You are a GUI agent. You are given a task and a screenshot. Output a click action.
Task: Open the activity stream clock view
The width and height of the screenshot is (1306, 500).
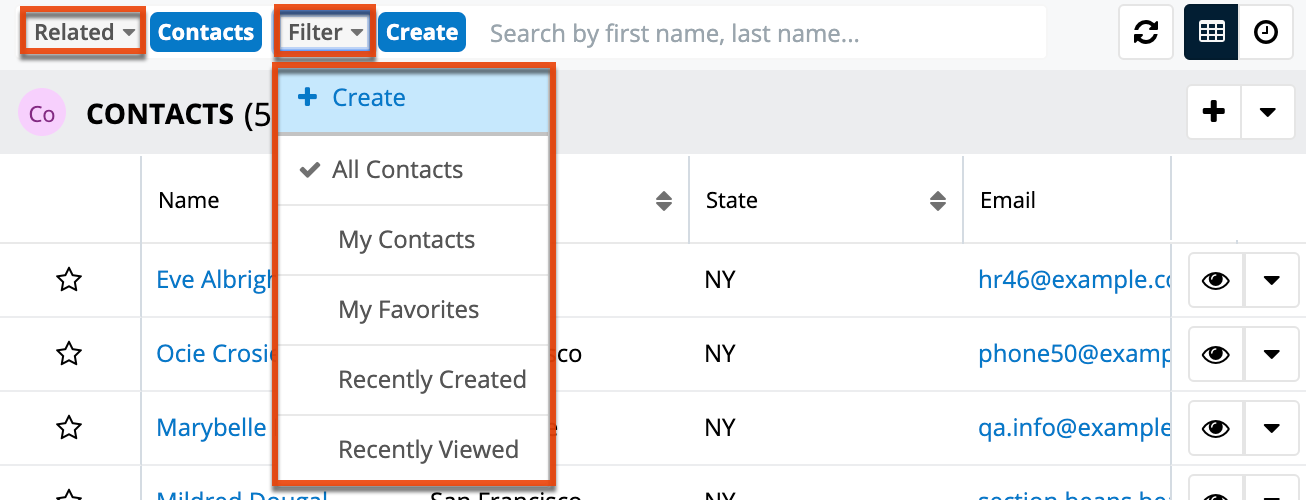pyautogui.click(x=1265, y=33)
